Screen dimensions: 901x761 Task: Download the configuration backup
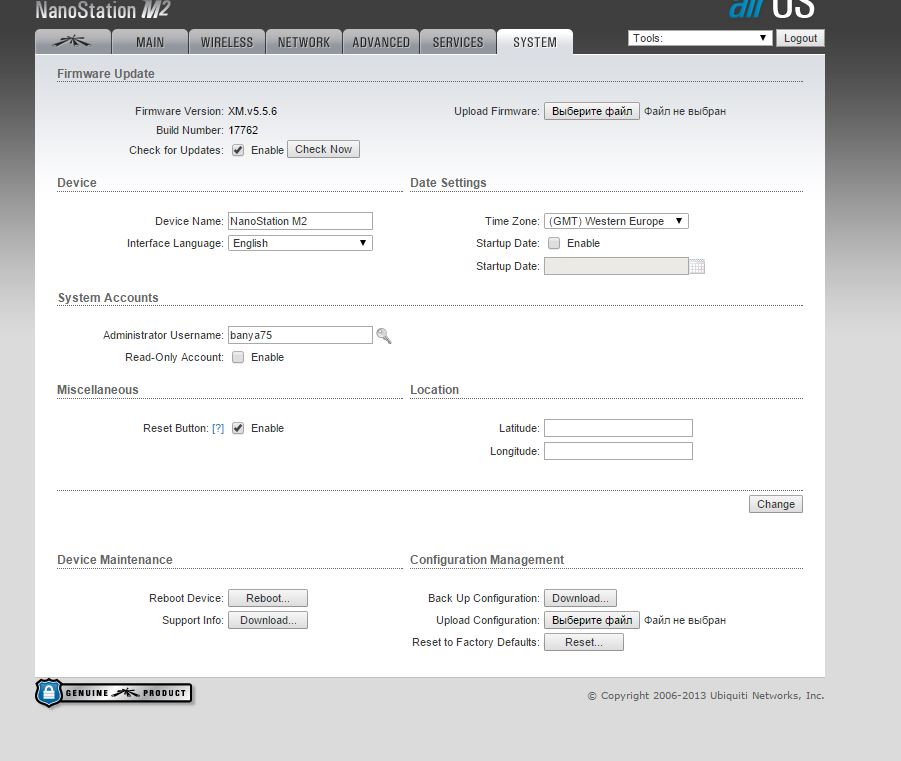pyautogui.click(x=580, y=598)
